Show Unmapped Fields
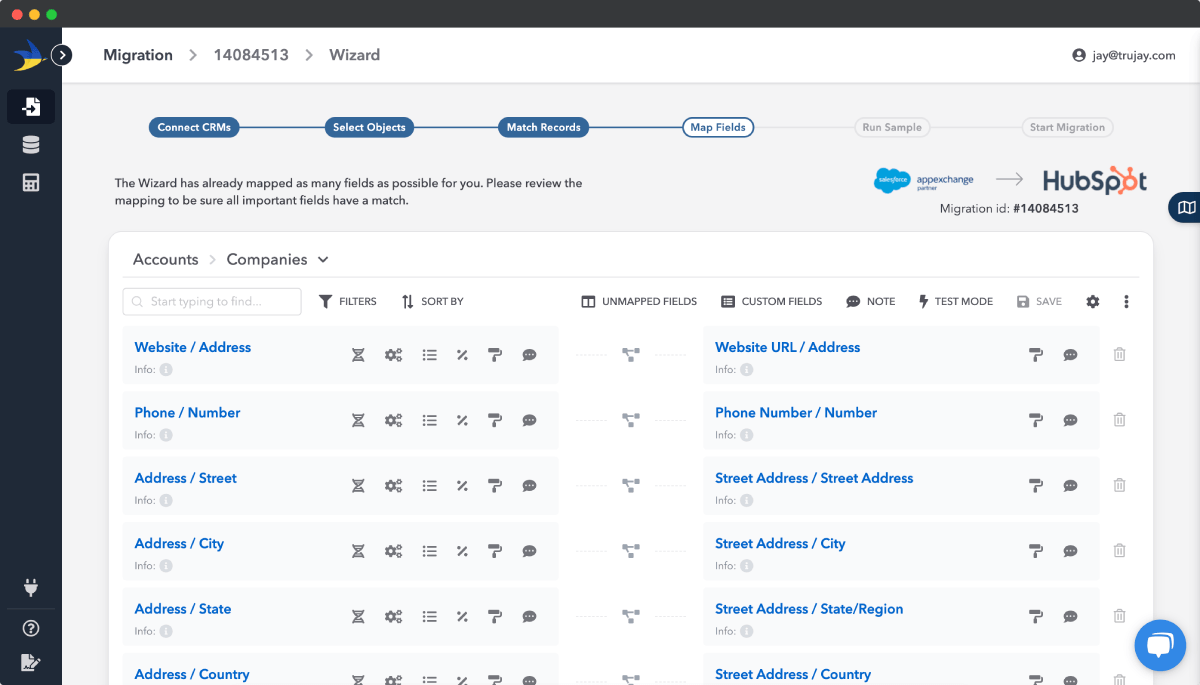 639,301
